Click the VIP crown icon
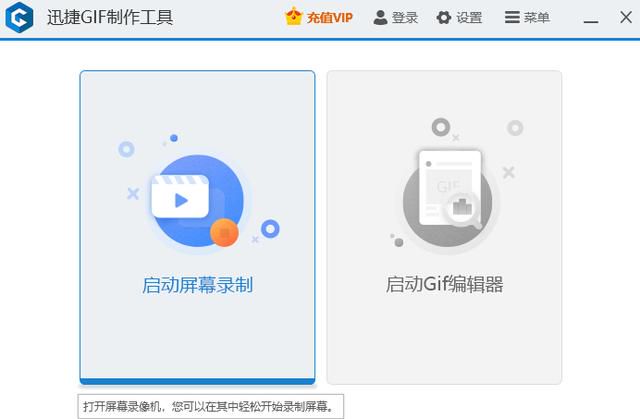This screenshot has height=419, width=640. pyautogui.click(x=293, y=17)
